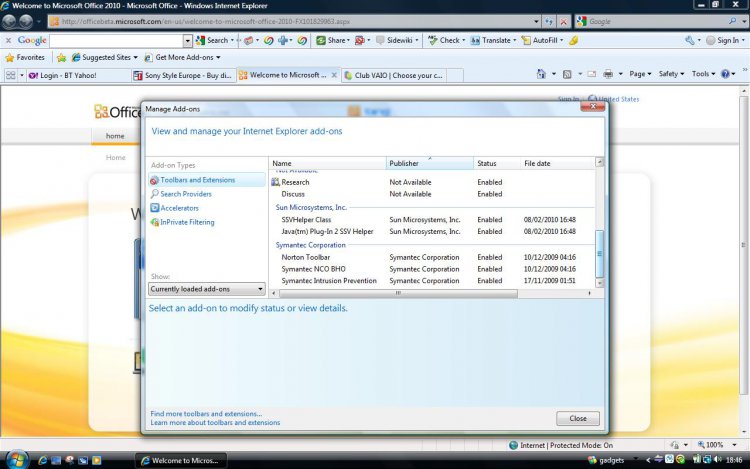750x469 pixels.
Task: Click the red Stop loading icon
Action: [x=563, y=22]
